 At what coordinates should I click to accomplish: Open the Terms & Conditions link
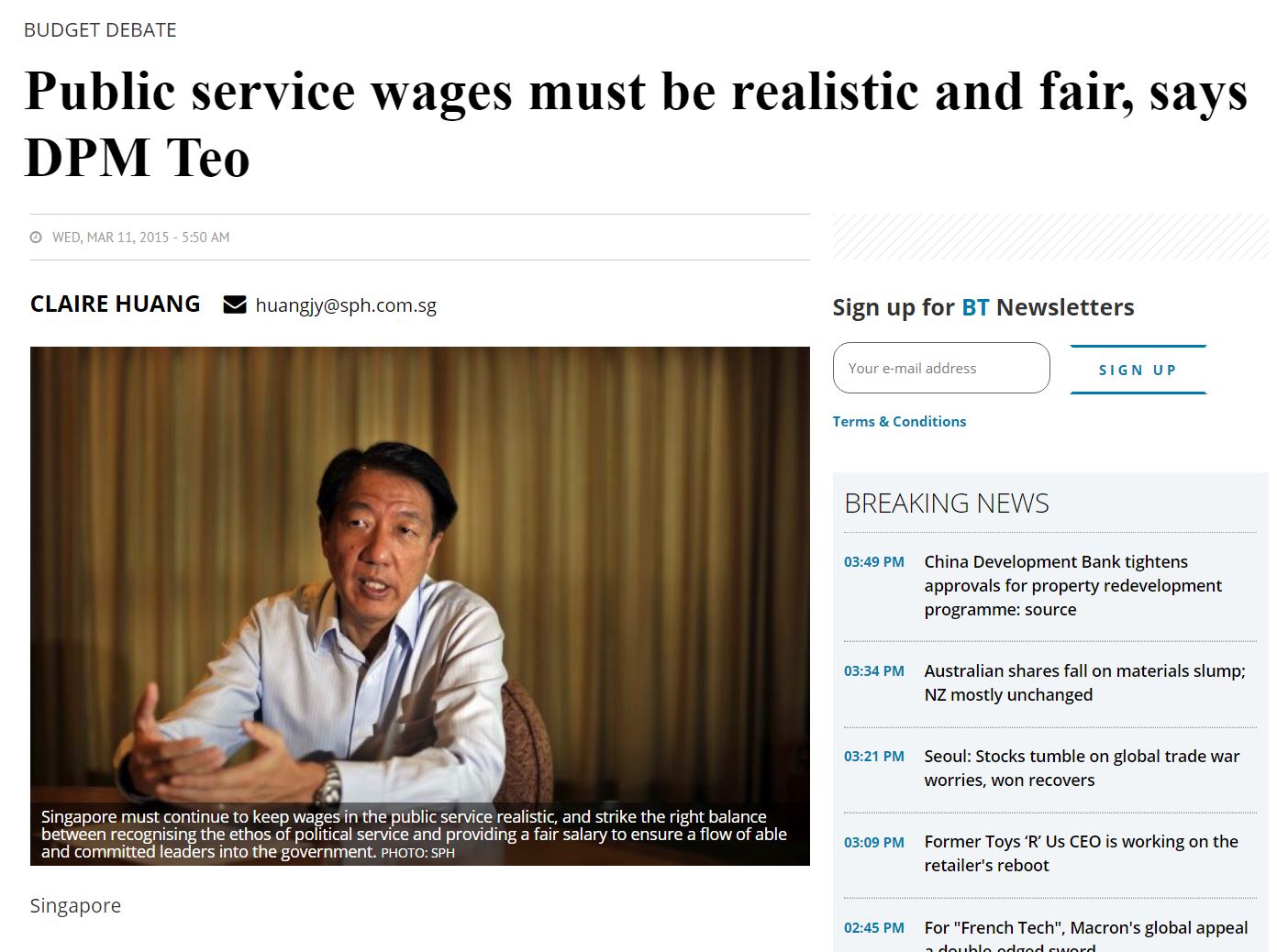(899, 421)
